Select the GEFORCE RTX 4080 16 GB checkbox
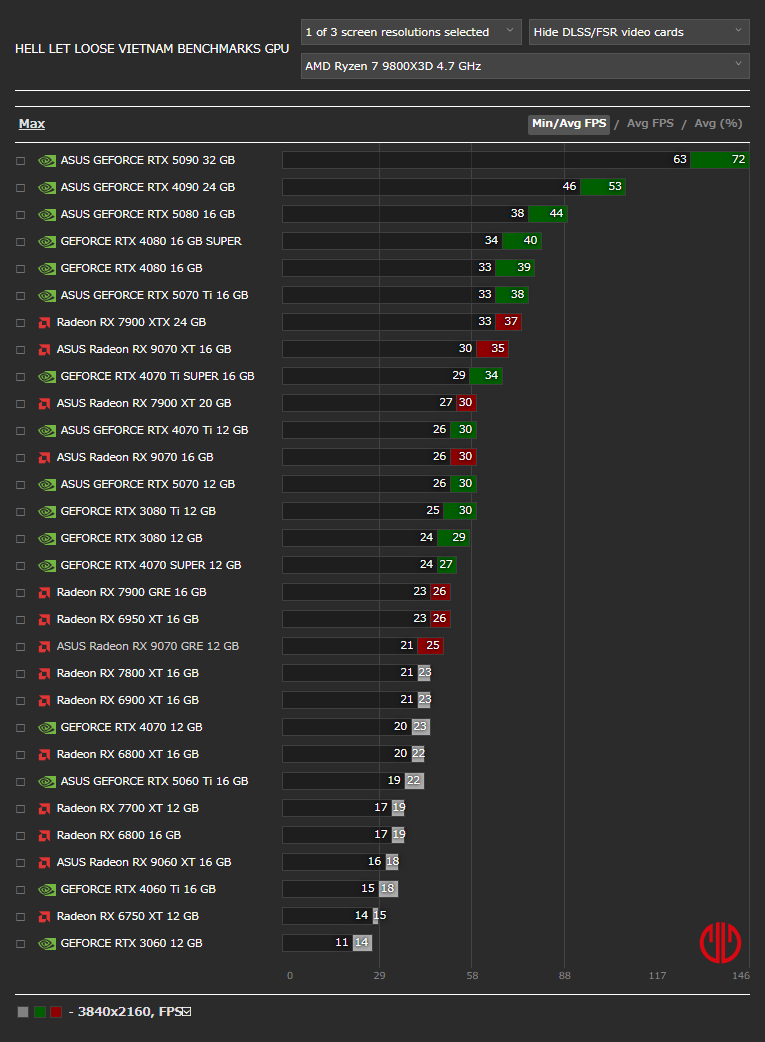The width and height of the screenshot is (765, 1042). pos(21,269)
